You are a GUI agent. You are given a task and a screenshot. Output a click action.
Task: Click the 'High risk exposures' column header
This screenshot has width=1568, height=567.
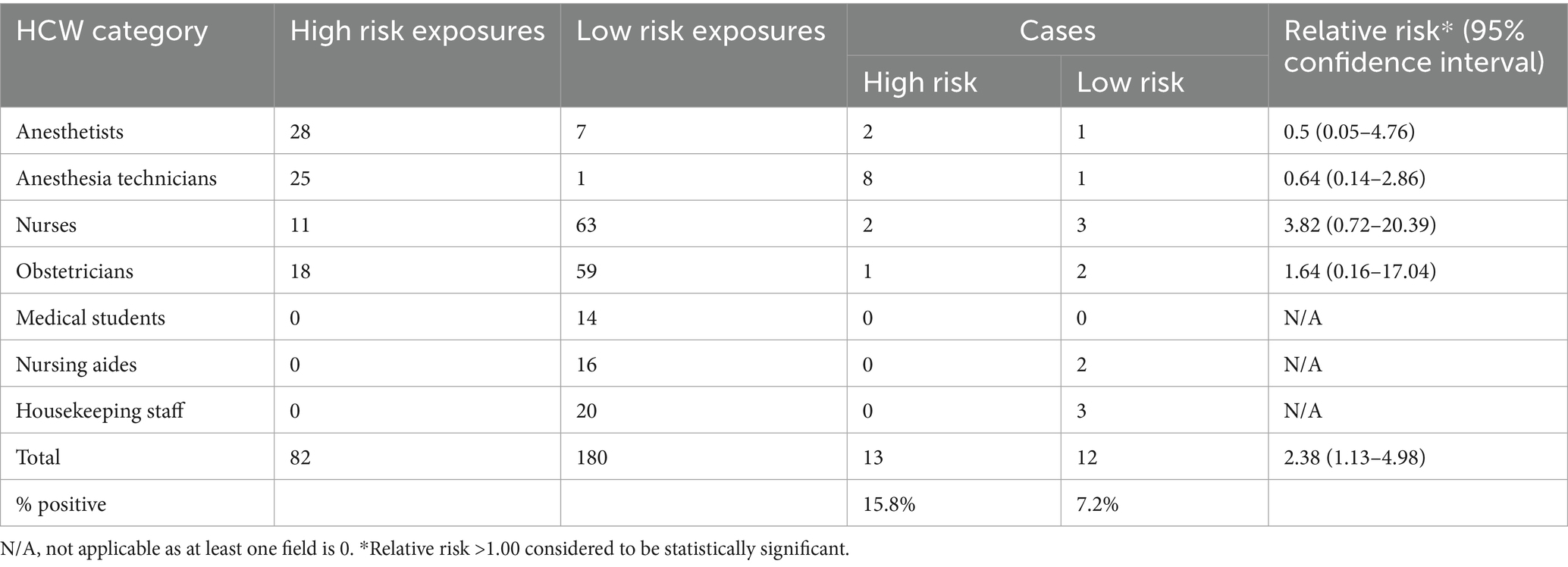pos(417,32)
